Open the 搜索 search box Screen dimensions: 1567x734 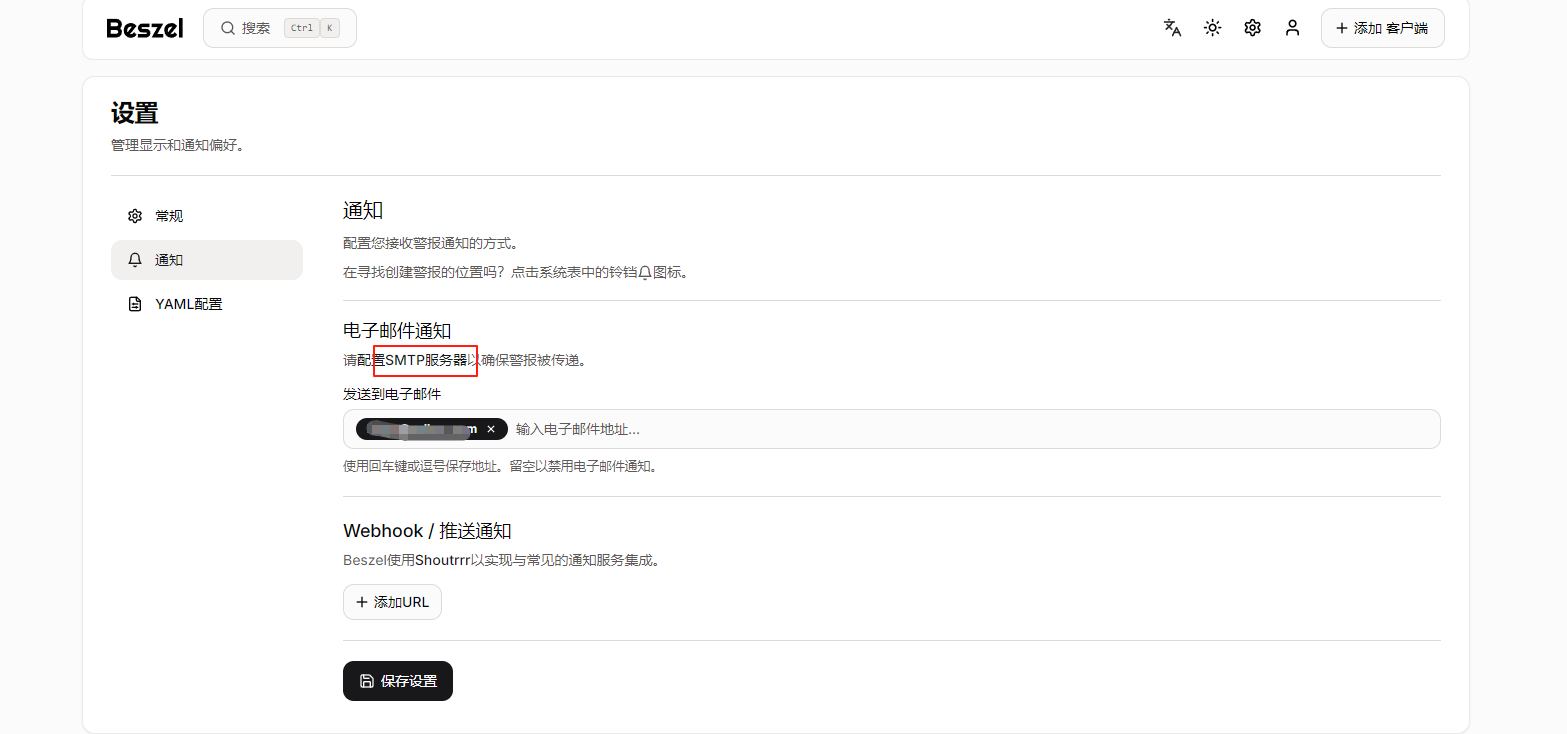(x=280, y=28)
